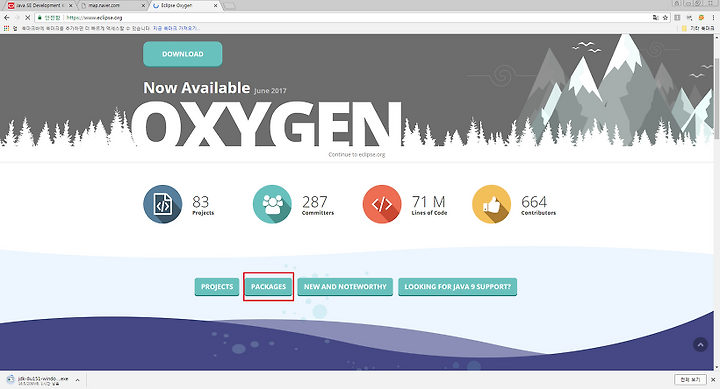Go back with the browser back arrow
Screen dimensions: 720x389
pos(6,17)
